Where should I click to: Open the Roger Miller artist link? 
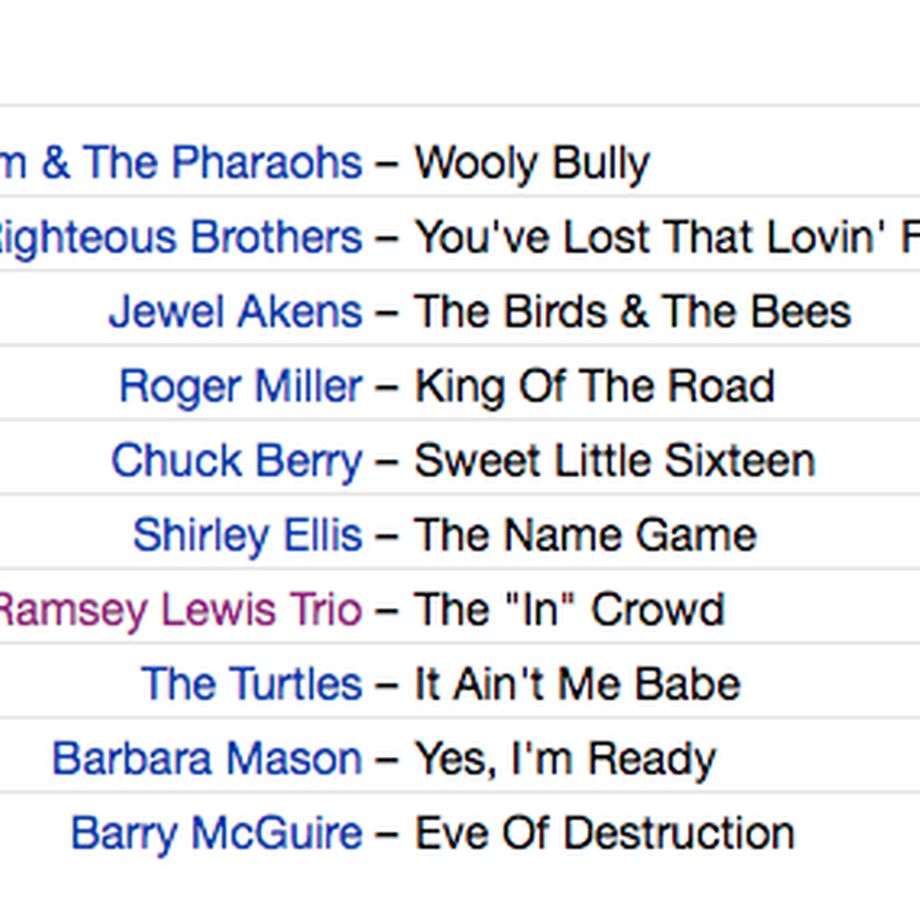(241, 387)
